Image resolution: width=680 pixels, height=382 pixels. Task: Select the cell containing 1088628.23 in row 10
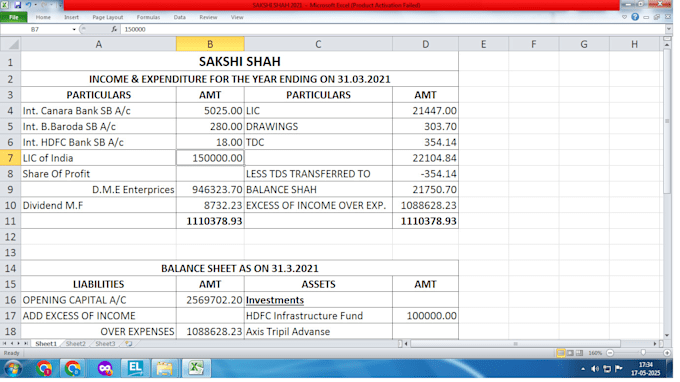coord(425,206)
